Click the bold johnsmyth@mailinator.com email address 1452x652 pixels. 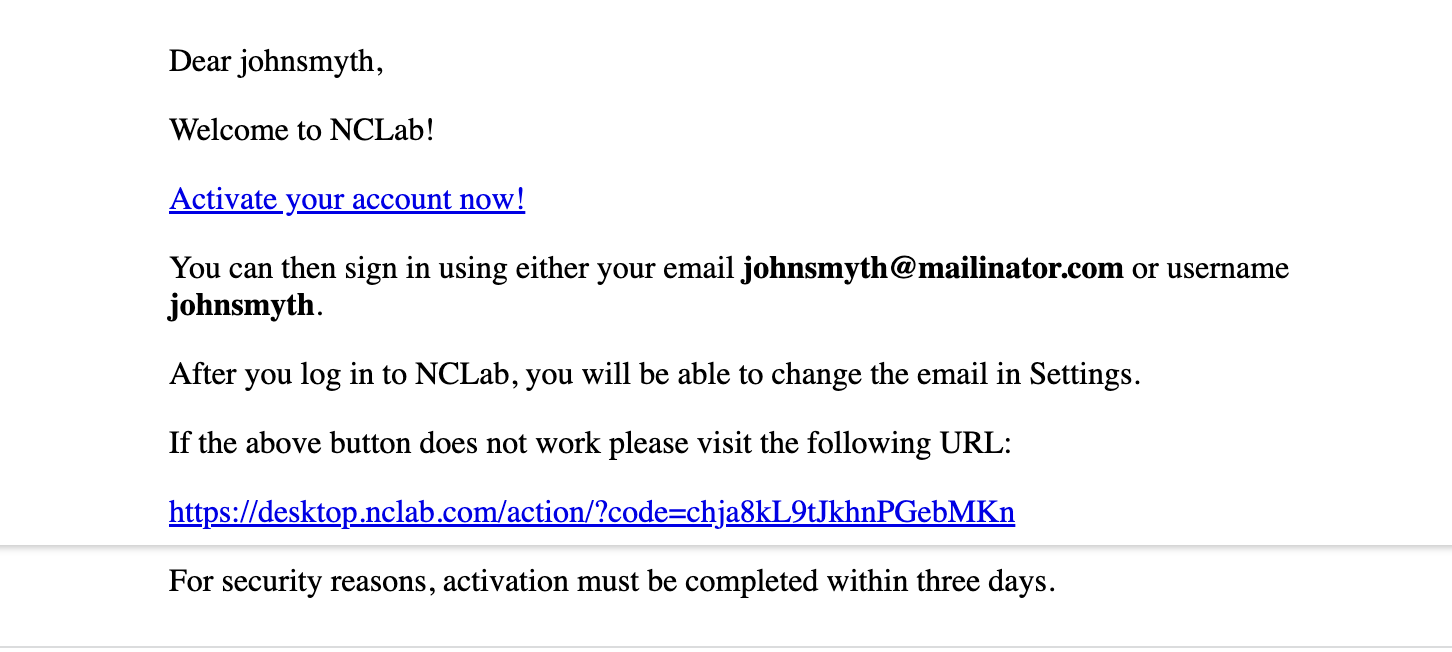coord(932,269)
